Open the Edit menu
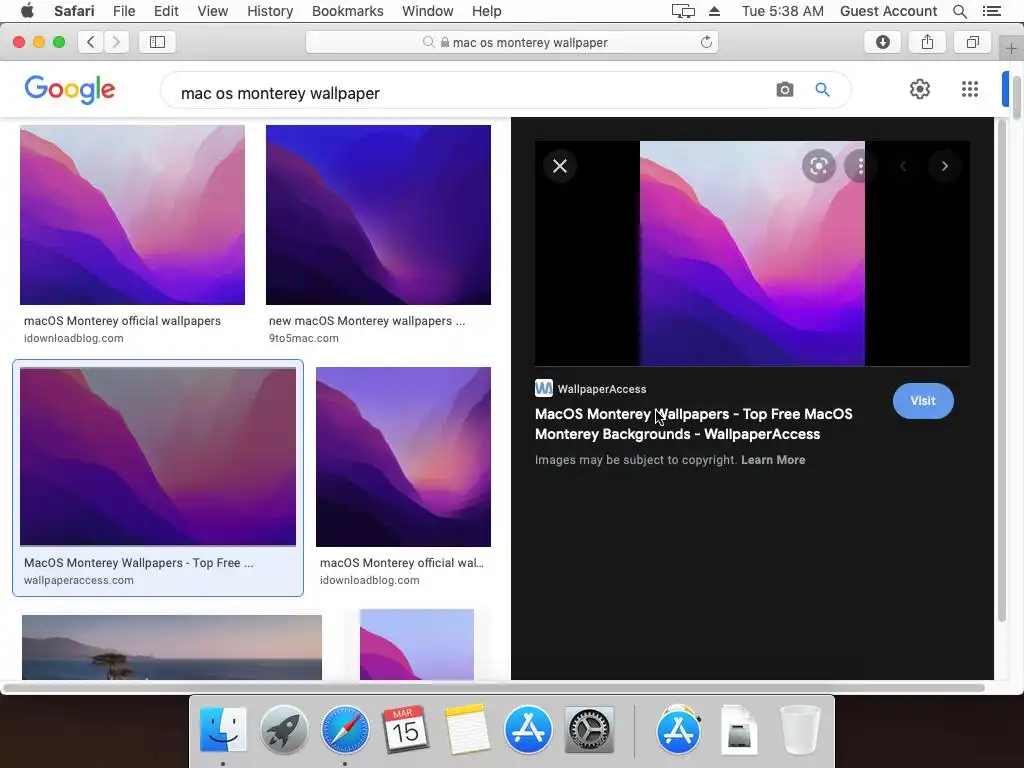Screen dimensions: 1024x768 point(166,11)
